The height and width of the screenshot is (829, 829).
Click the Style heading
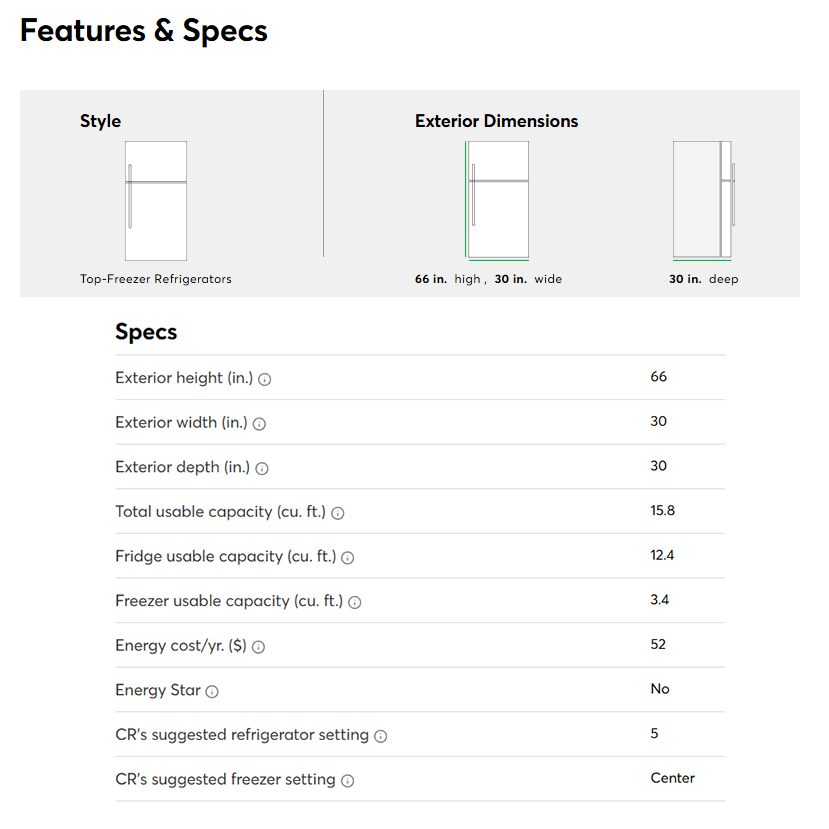(x=100, y=121)
